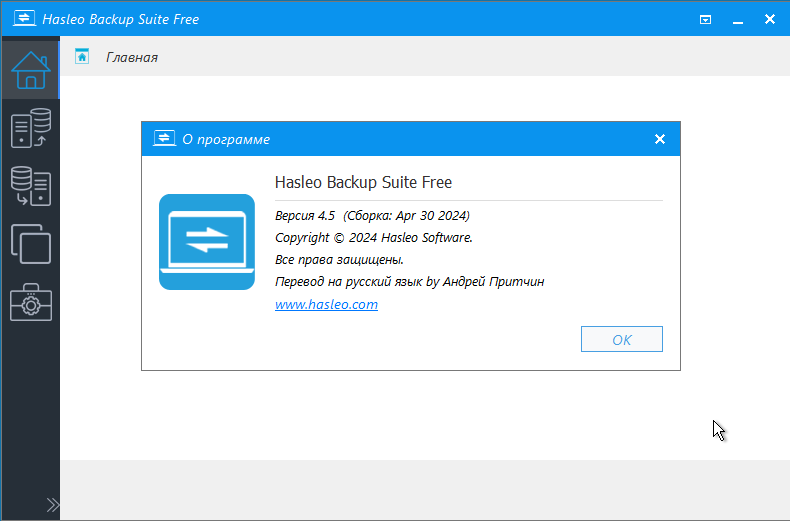Open the Backup sidebar icon
This screenshot has height=521, width=790.
(x=31, y=128)
